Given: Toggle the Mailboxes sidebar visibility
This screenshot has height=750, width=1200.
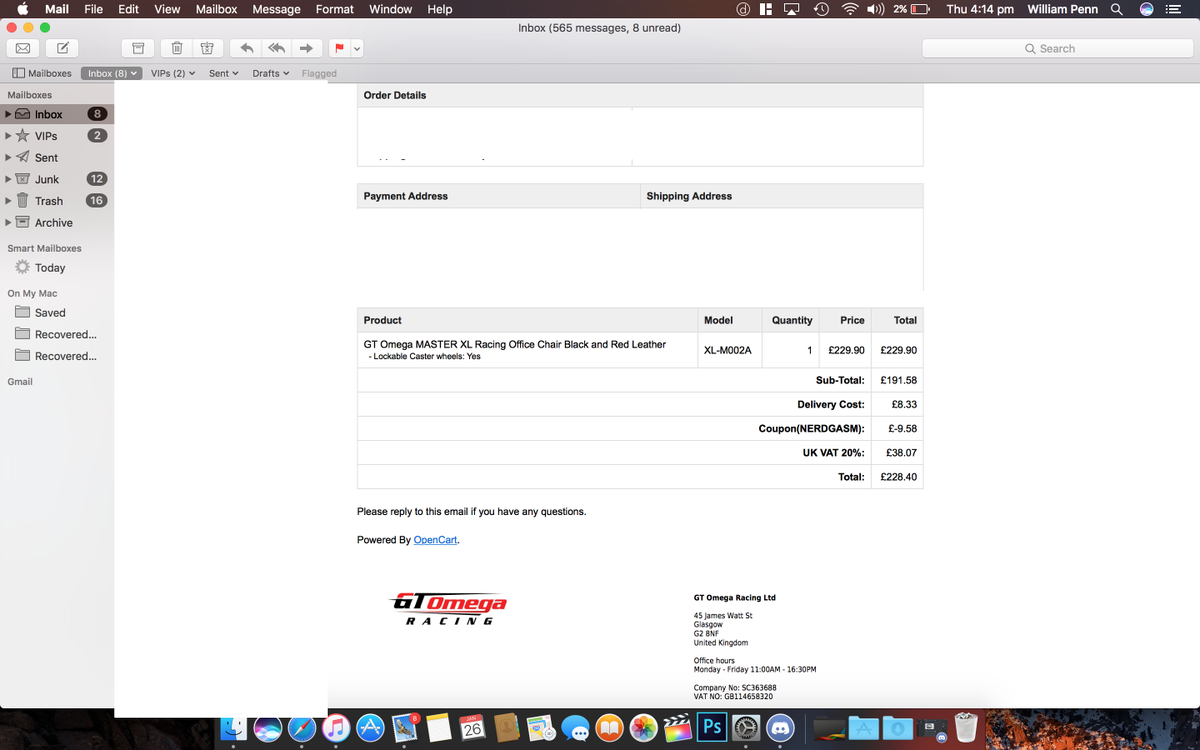Looking at the screenshot, I should point(41,72).
